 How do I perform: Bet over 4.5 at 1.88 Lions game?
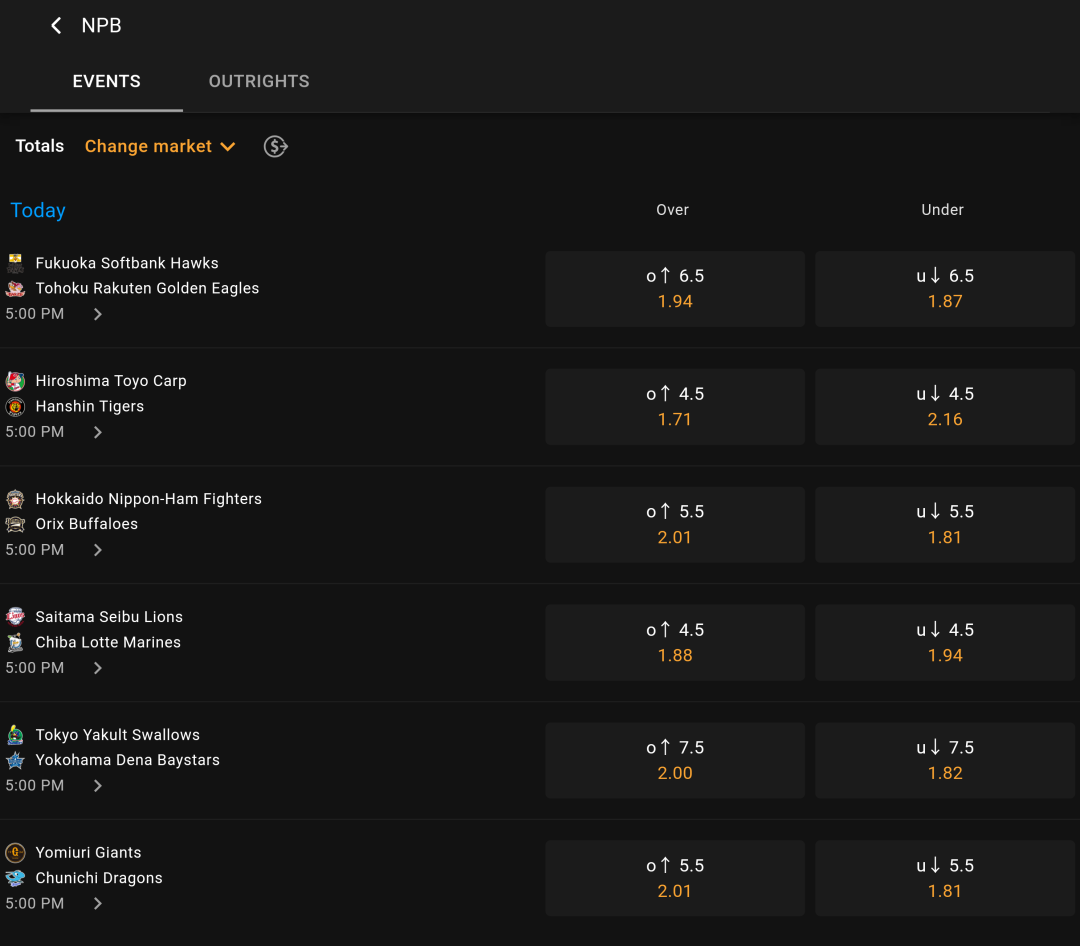pos(675,643)
